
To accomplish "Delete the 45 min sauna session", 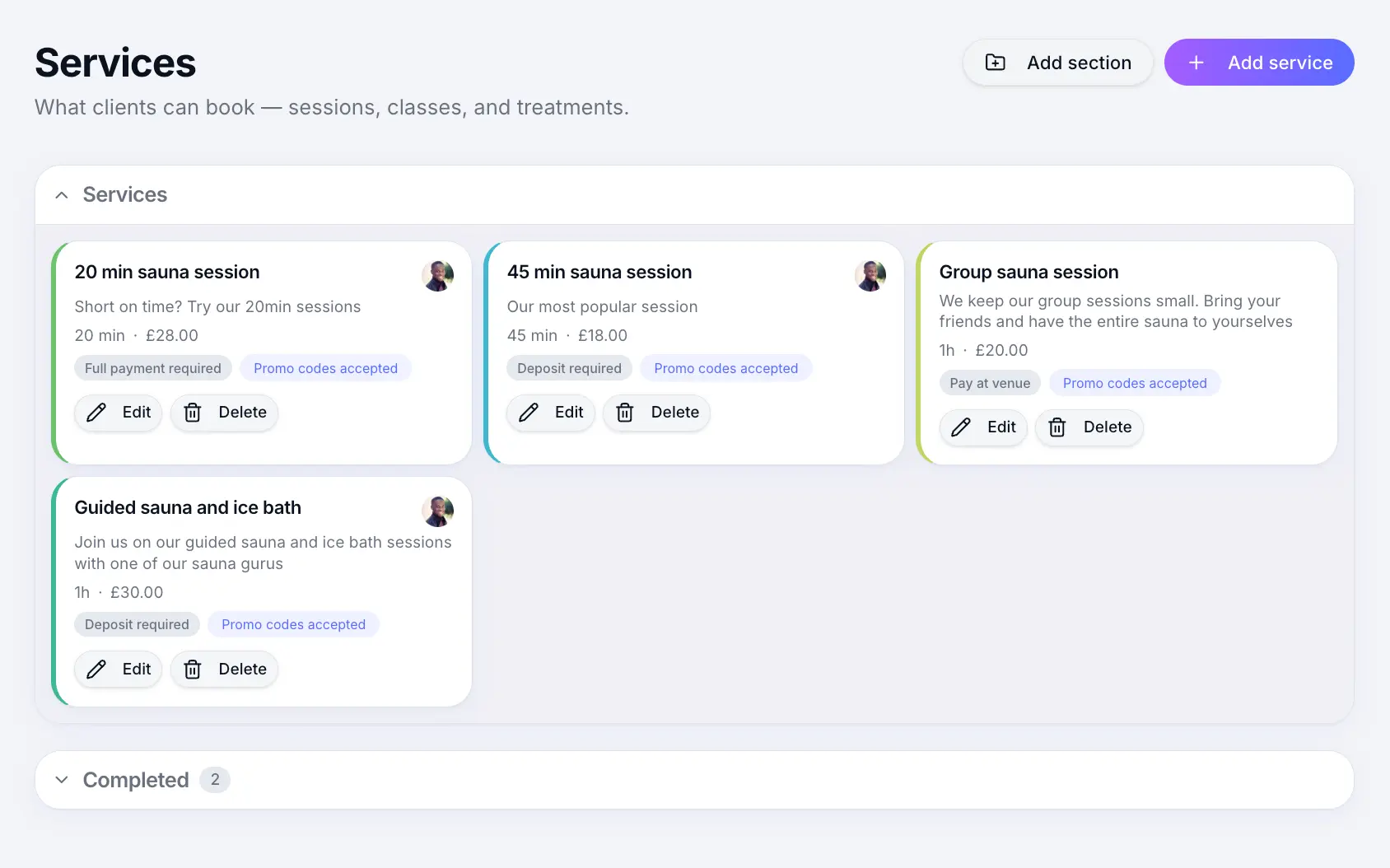I will coord(657,413).
